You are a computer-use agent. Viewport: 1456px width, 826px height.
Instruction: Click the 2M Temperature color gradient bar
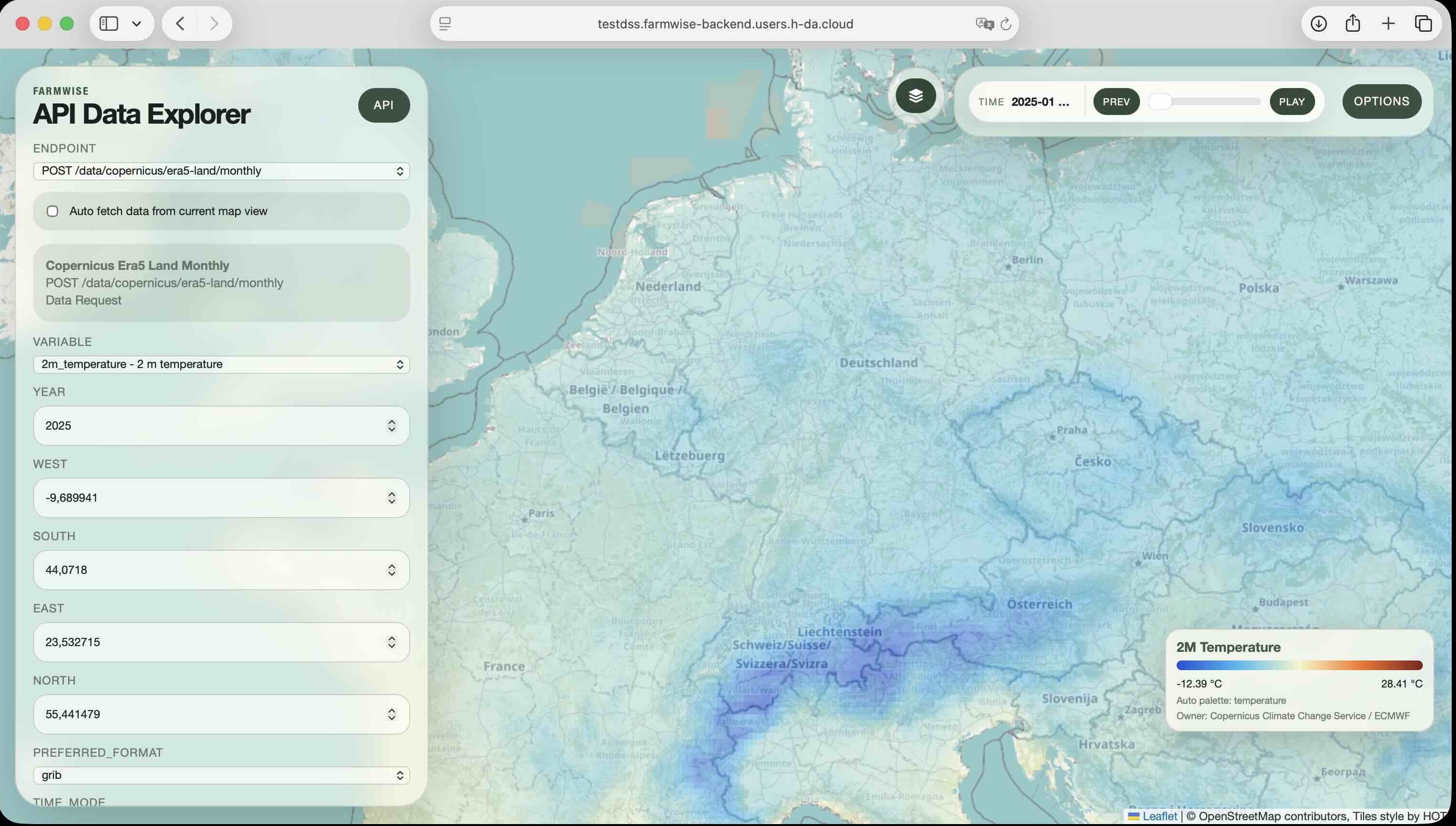1300,665
